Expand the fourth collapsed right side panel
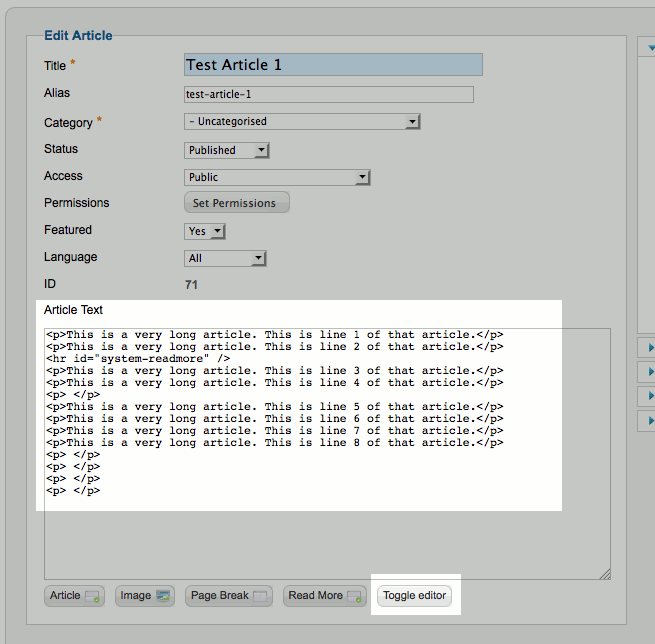 click(x=650, y=421)
